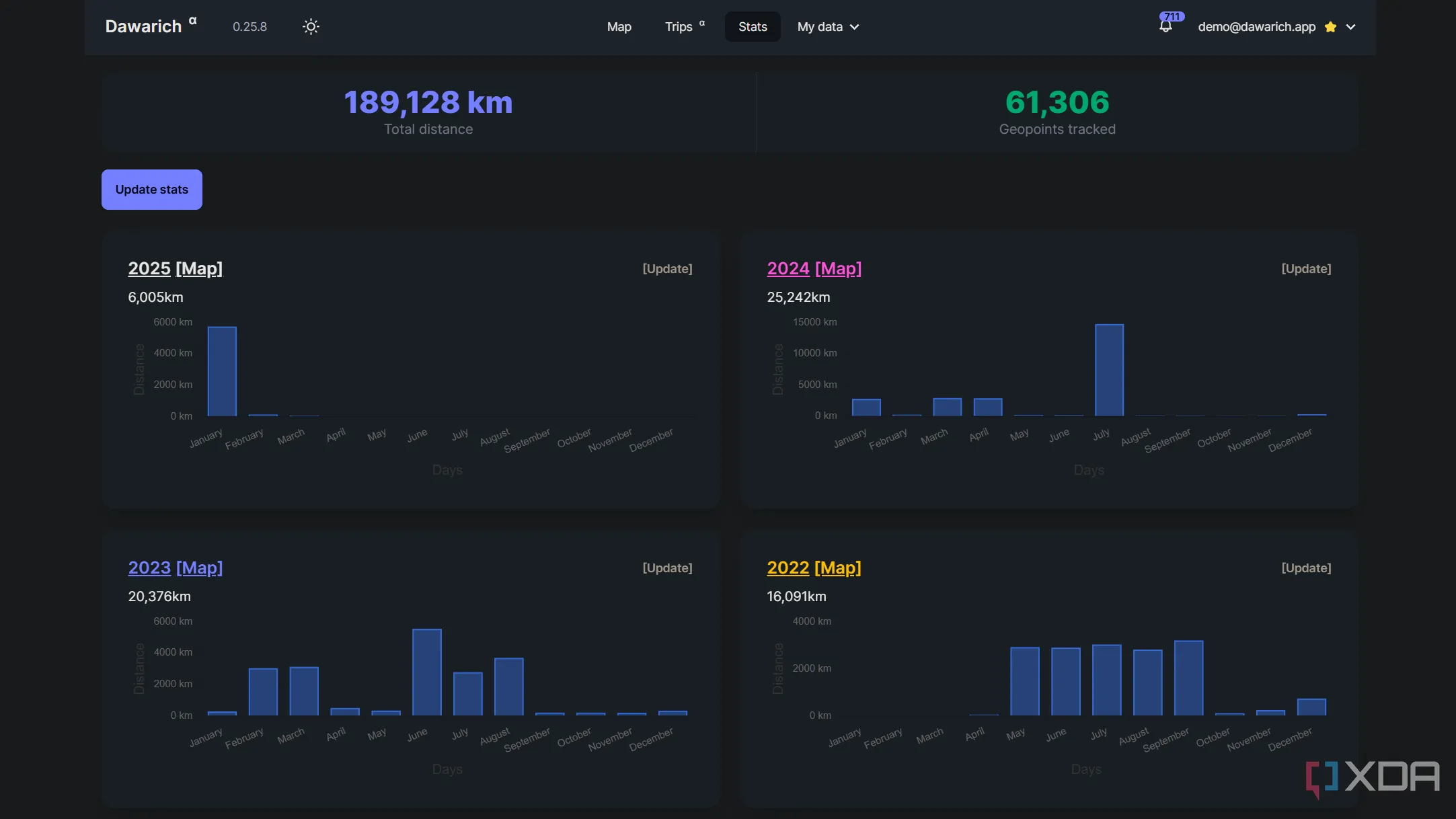Open the notifications bell icon
The image size is (1456, 819).
tap(1165, 27)
